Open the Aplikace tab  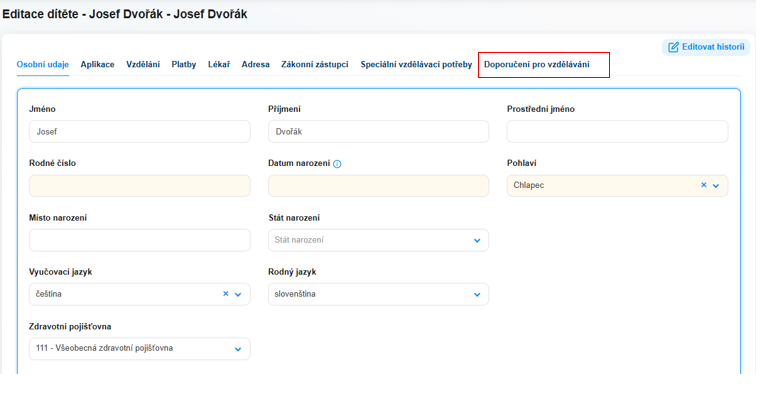[x=97, y=64]
